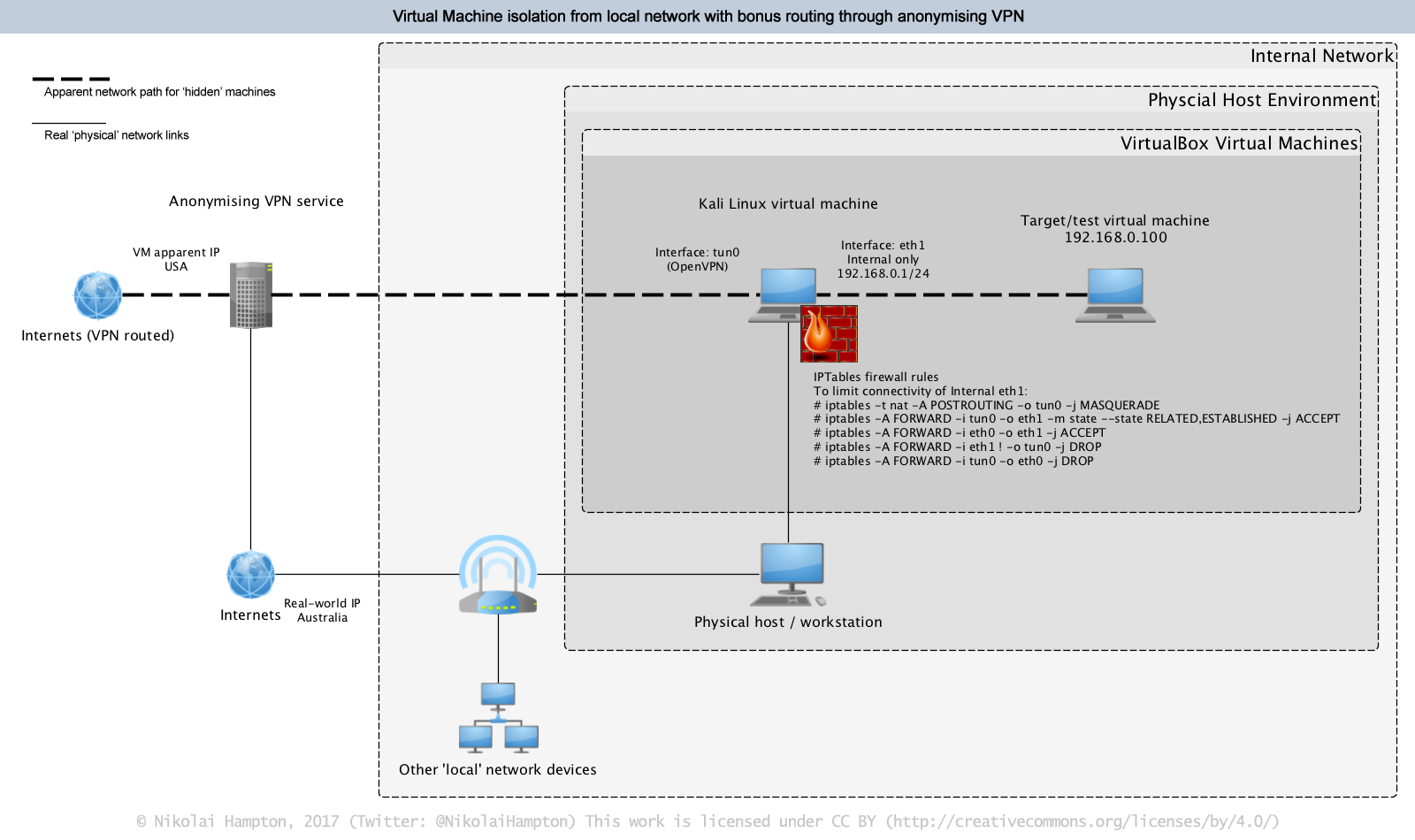
Task: Click the diagram title at the top
Action: (x=707, y=16)
